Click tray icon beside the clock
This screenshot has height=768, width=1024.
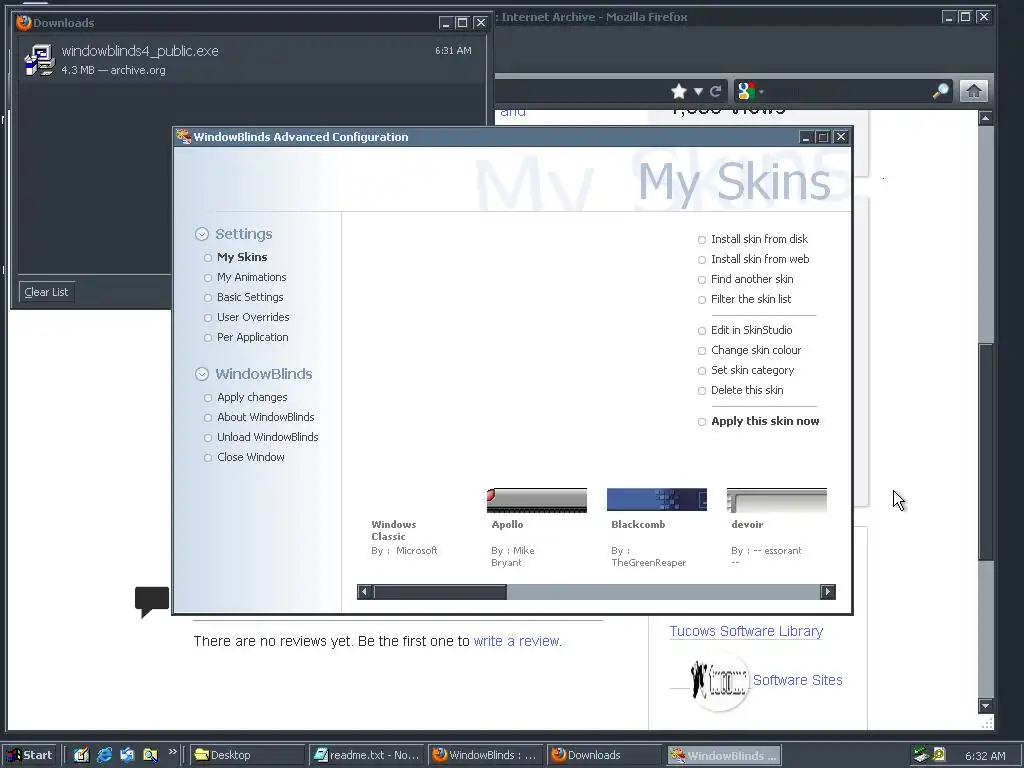click(939, 755)
